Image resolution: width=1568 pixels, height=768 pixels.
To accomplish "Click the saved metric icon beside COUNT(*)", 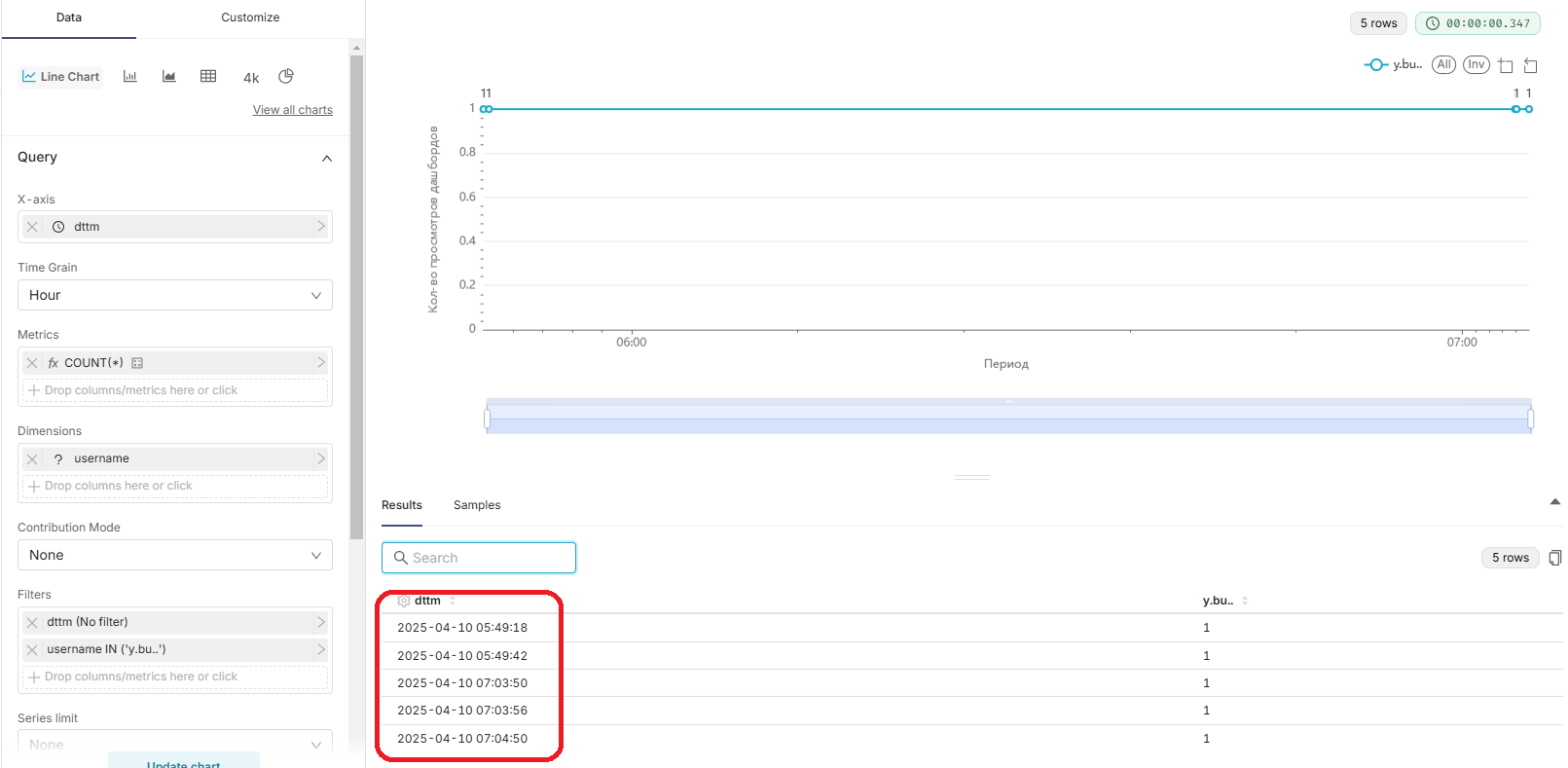I will click(137, 363).
